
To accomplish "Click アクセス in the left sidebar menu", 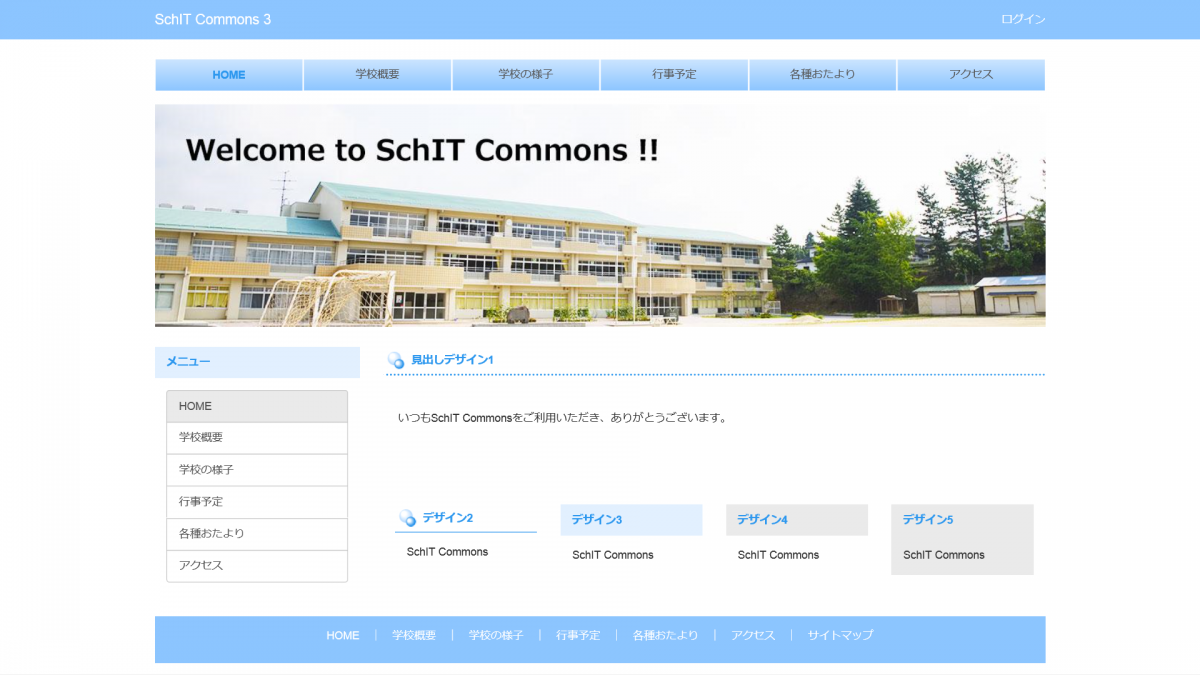I will (x=257, y=566).
